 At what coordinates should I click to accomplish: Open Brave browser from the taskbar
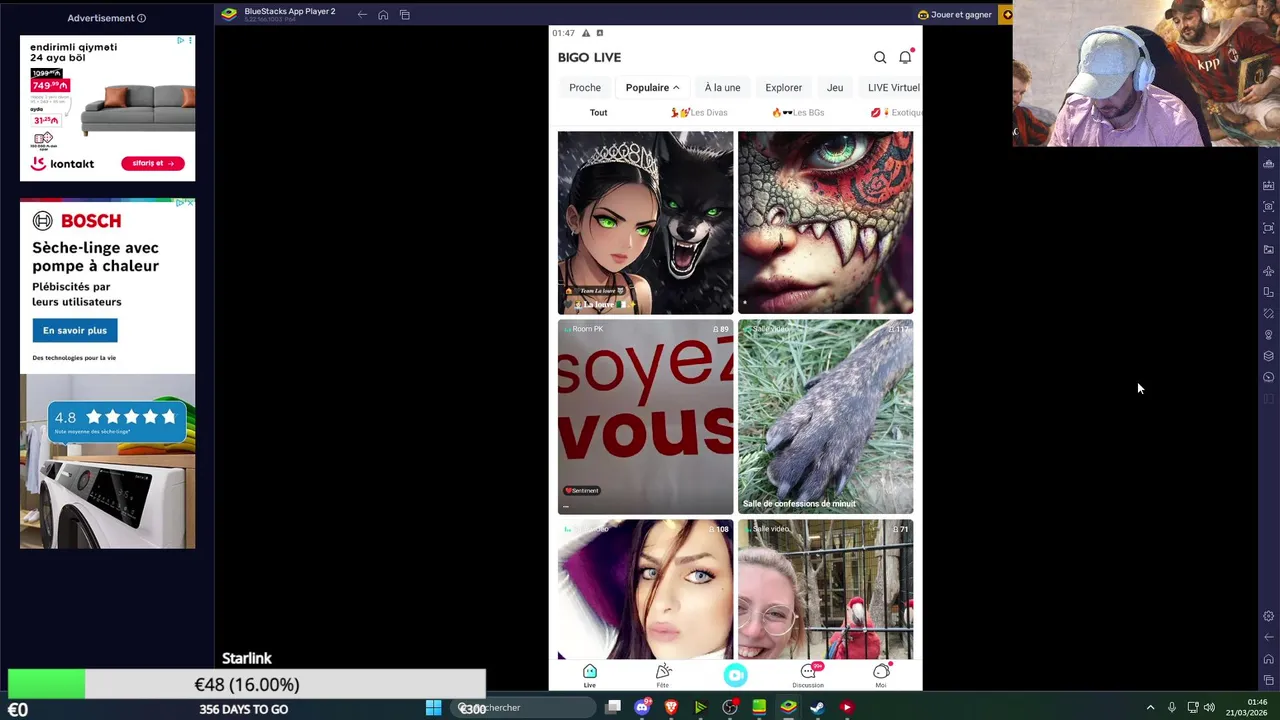point(671,707)
